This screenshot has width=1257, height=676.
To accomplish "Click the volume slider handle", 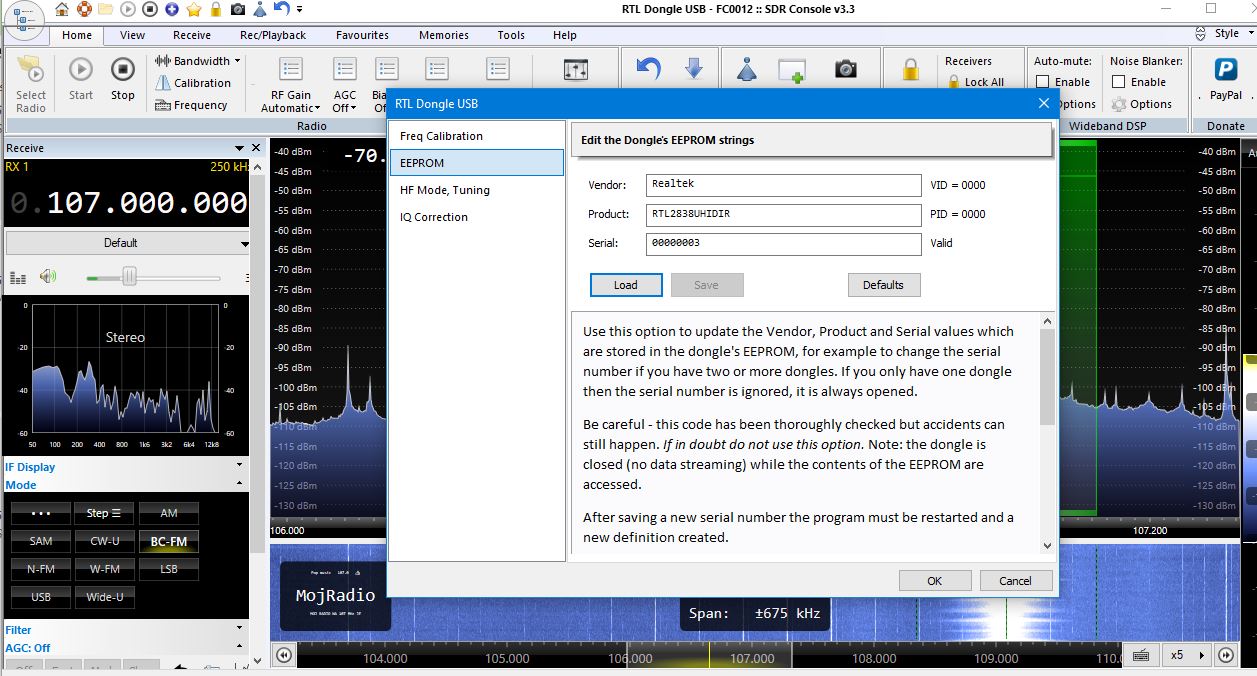I will point(129,277).
